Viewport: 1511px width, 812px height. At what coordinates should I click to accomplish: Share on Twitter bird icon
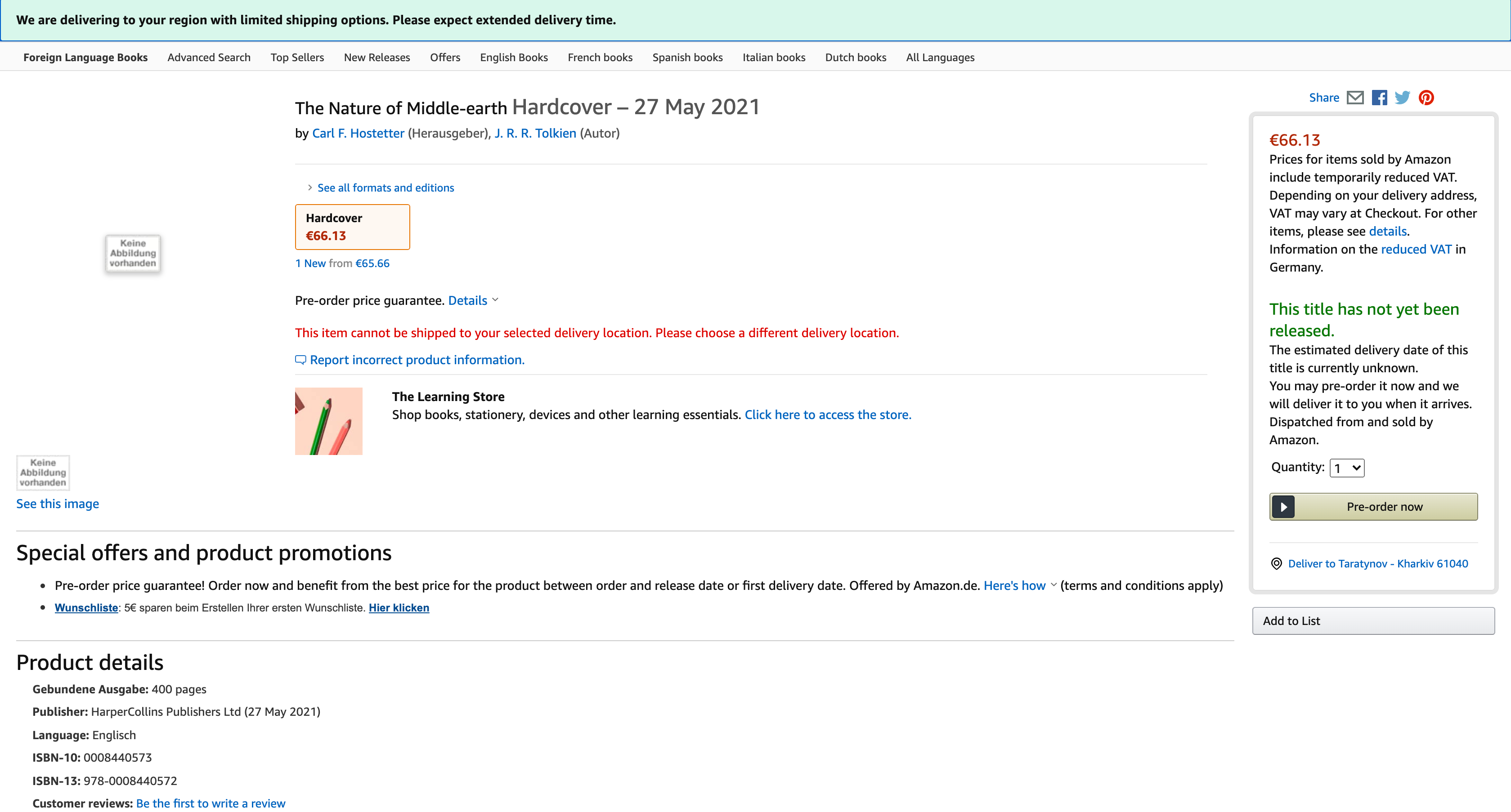1403,97
